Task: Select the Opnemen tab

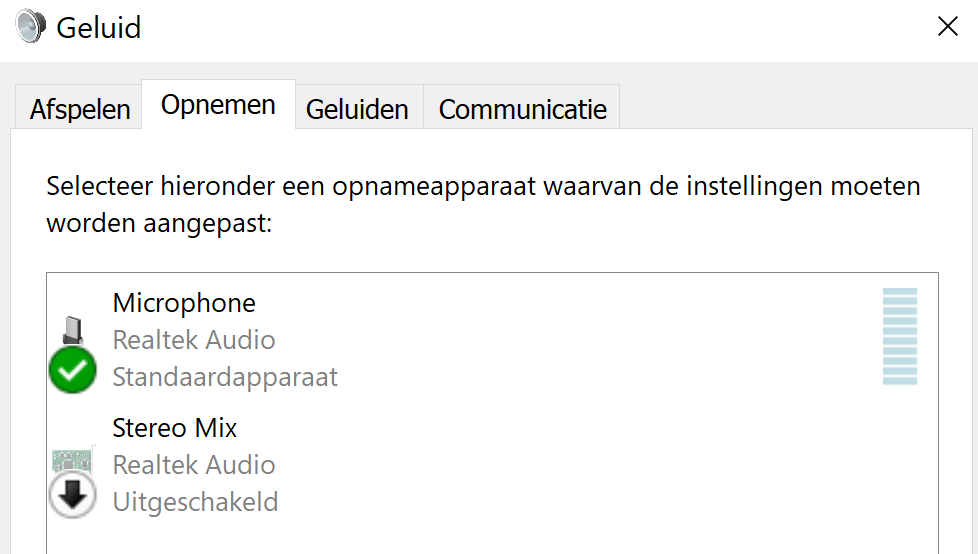Action: coord(218,105)
